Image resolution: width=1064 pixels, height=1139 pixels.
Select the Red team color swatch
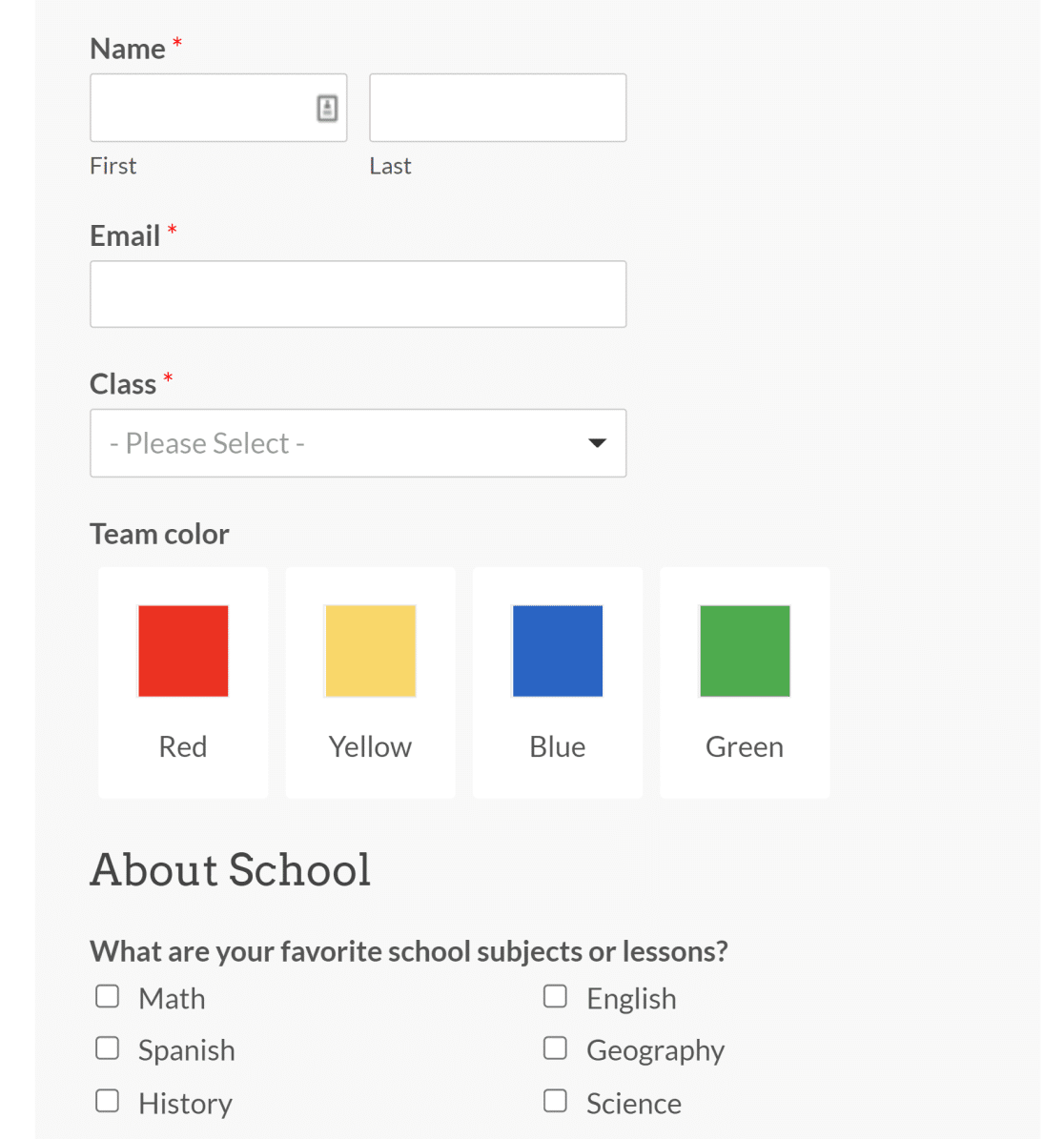pyautogui.click(x=183, y=650)
